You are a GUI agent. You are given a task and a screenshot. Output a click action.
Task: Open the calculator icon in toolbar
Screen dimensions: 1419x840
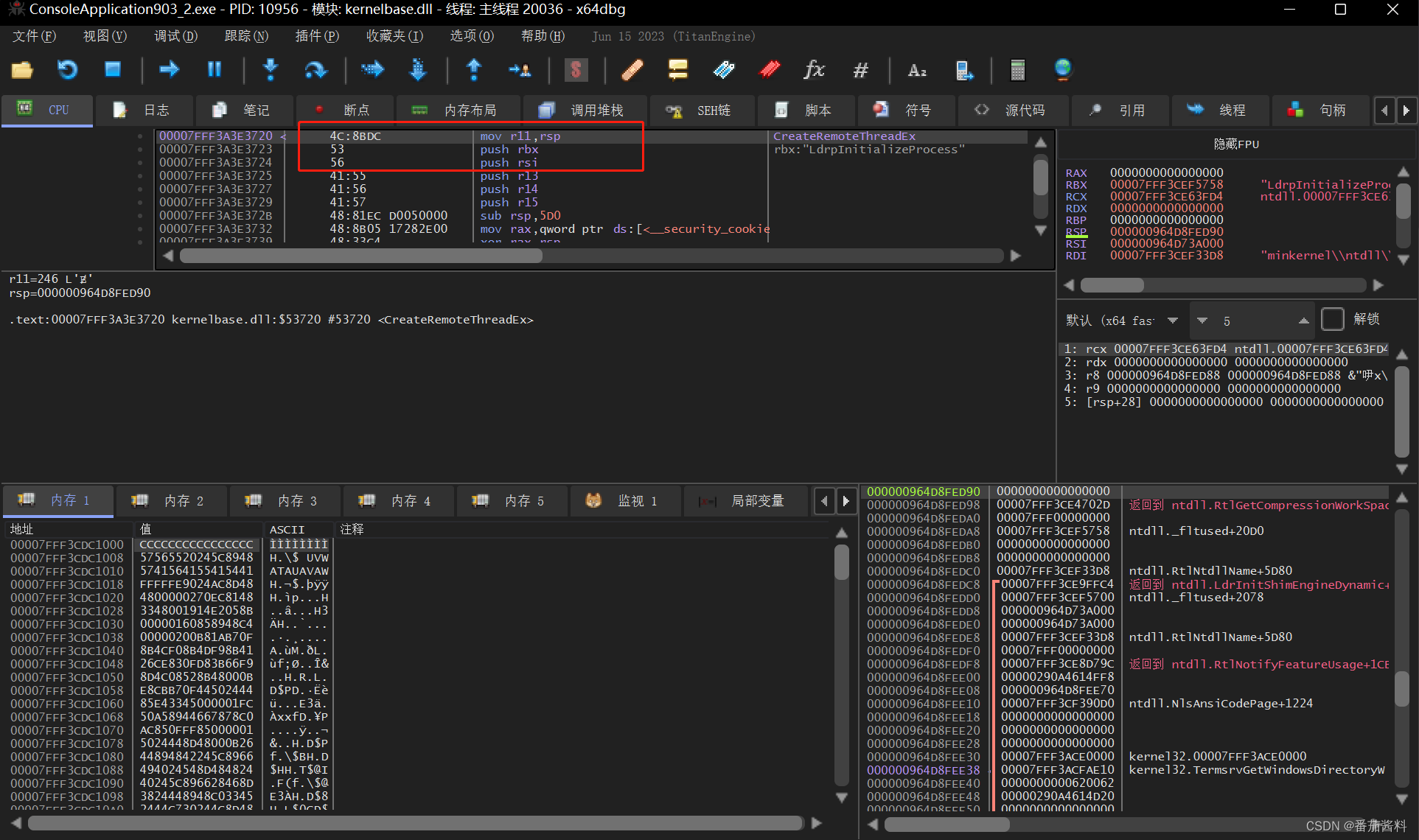pos(1017,70)
